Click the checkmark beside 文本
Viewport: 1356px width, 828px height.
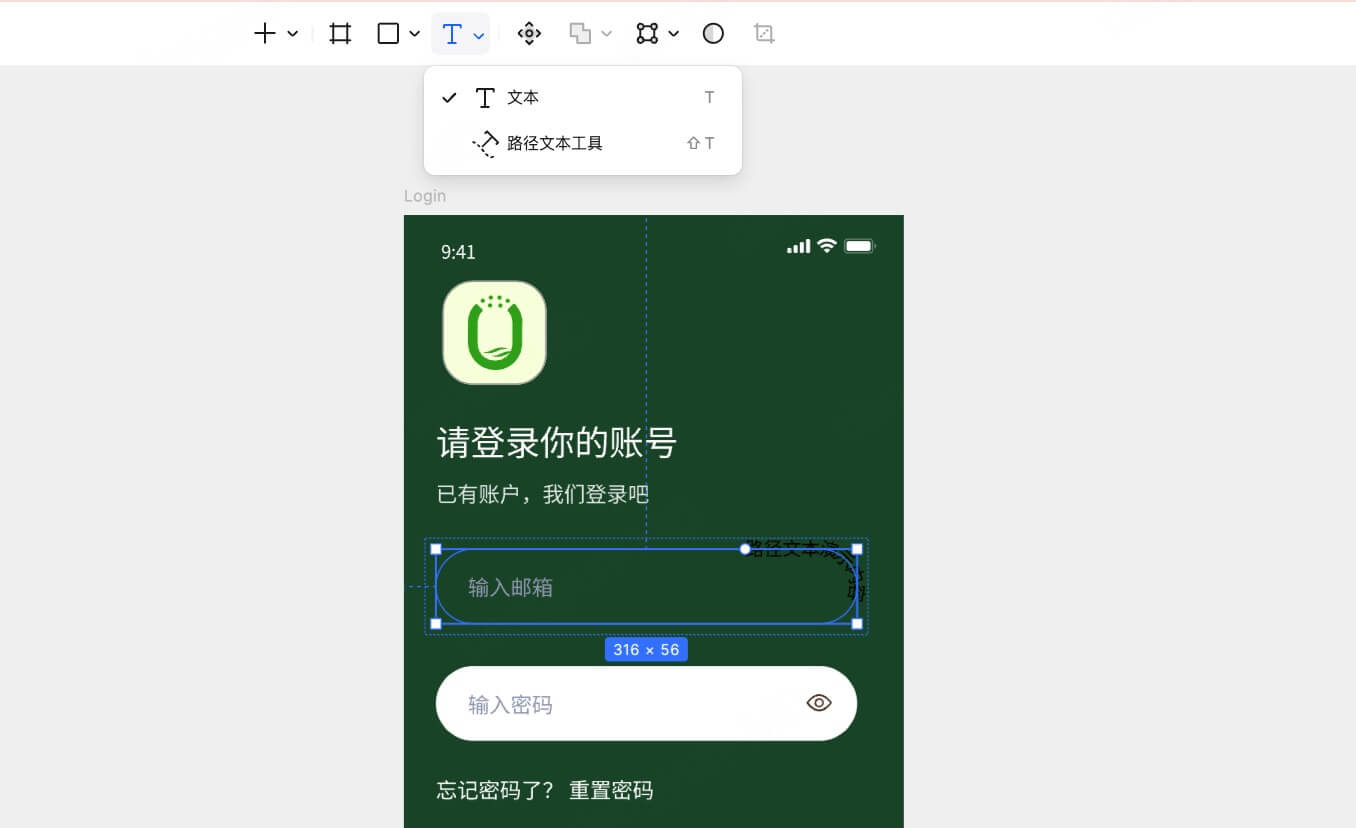pyautogui.click(x=449, y=97)
